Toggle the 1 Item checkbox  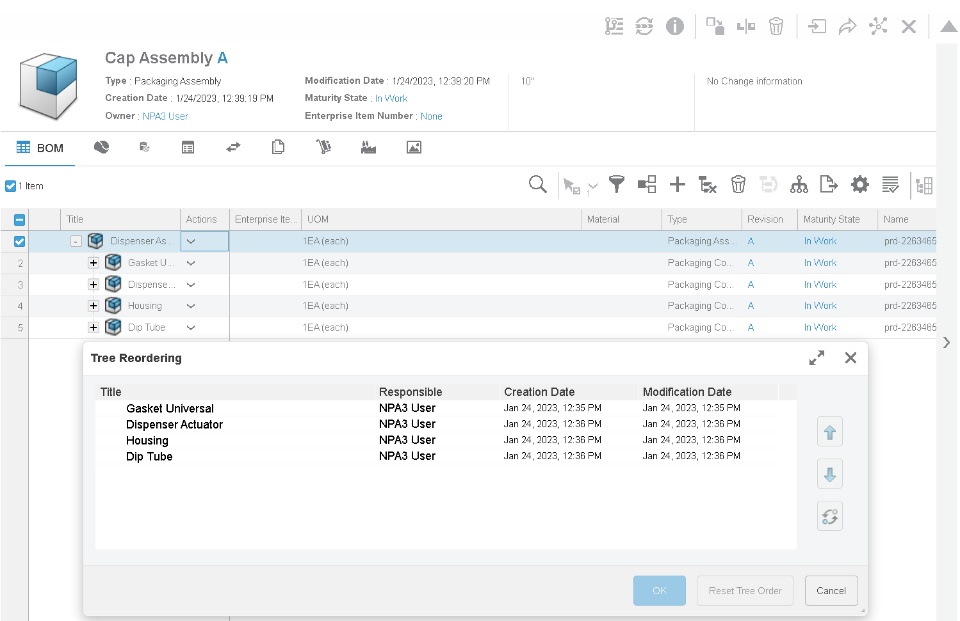pyautogui.click(x=10, y=186)
